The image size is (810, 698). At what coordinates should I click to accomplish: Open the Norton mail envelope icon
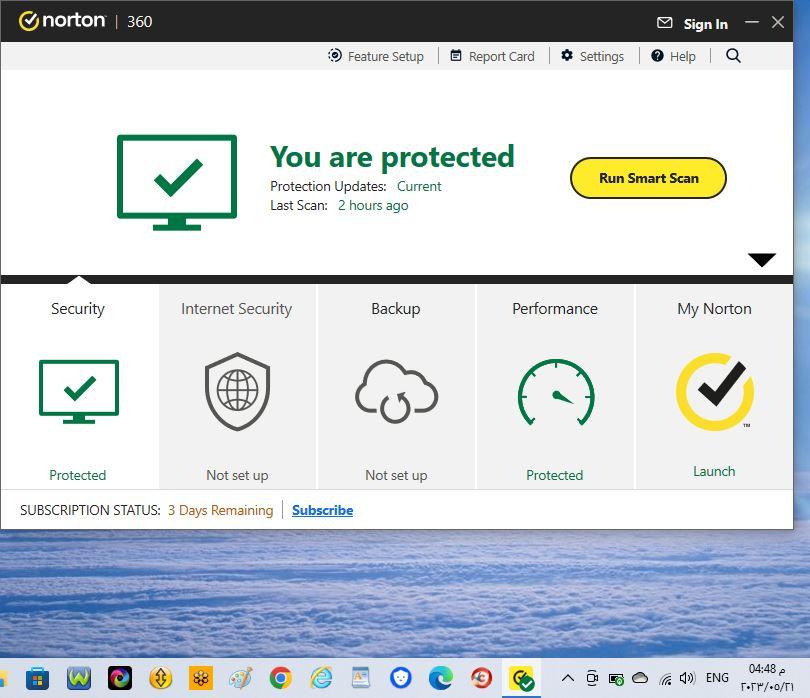pos(664,23)
